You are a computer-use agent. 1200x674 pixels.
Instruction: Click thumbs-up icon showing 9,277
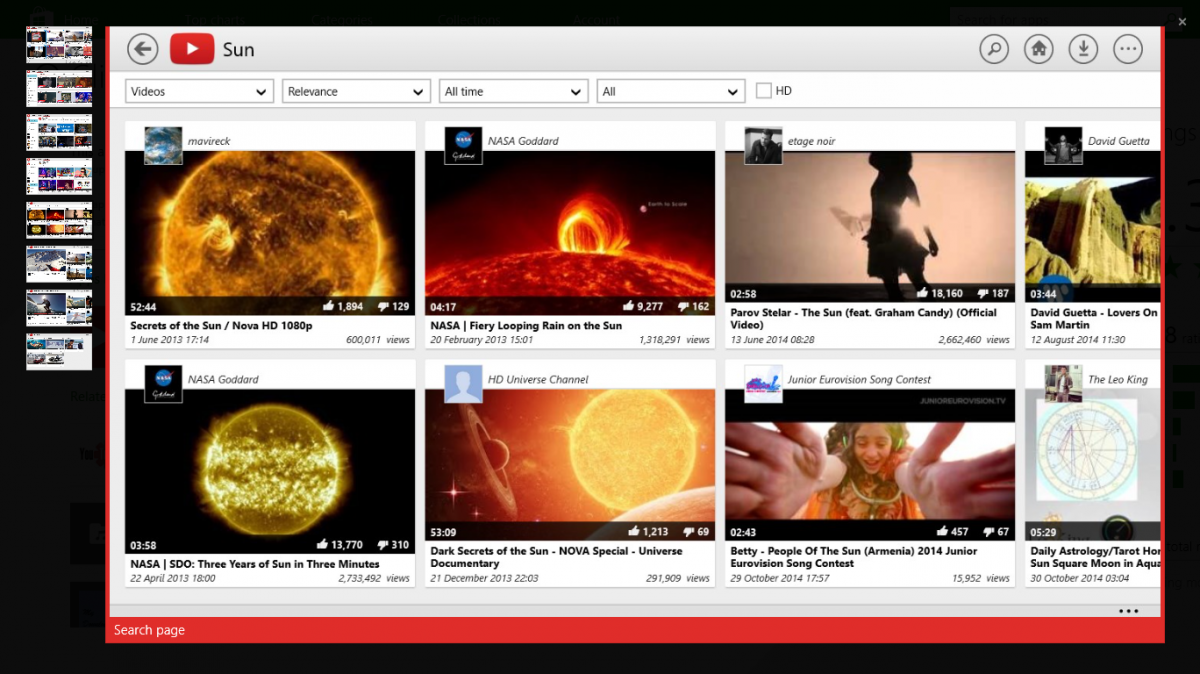[628, 306]
